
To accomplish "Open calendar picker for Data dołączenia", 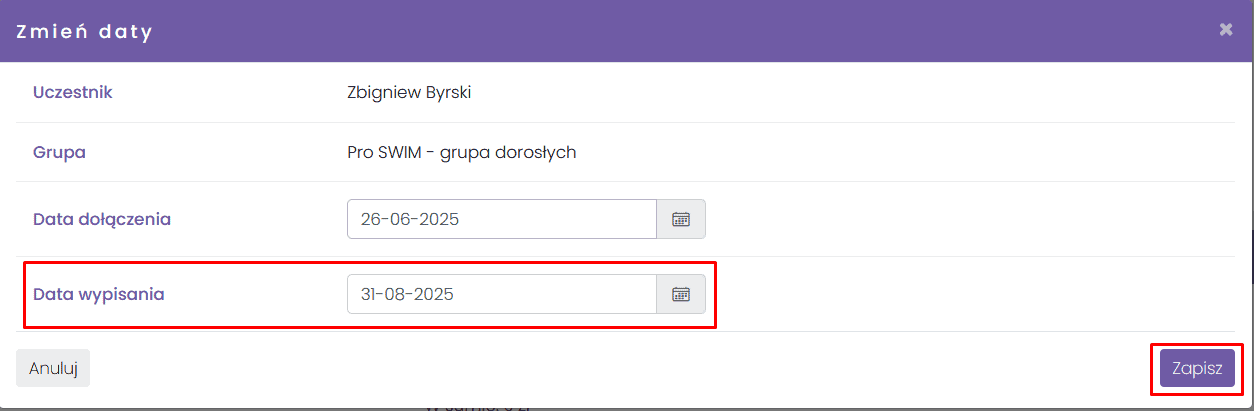I will click(681, 219).
